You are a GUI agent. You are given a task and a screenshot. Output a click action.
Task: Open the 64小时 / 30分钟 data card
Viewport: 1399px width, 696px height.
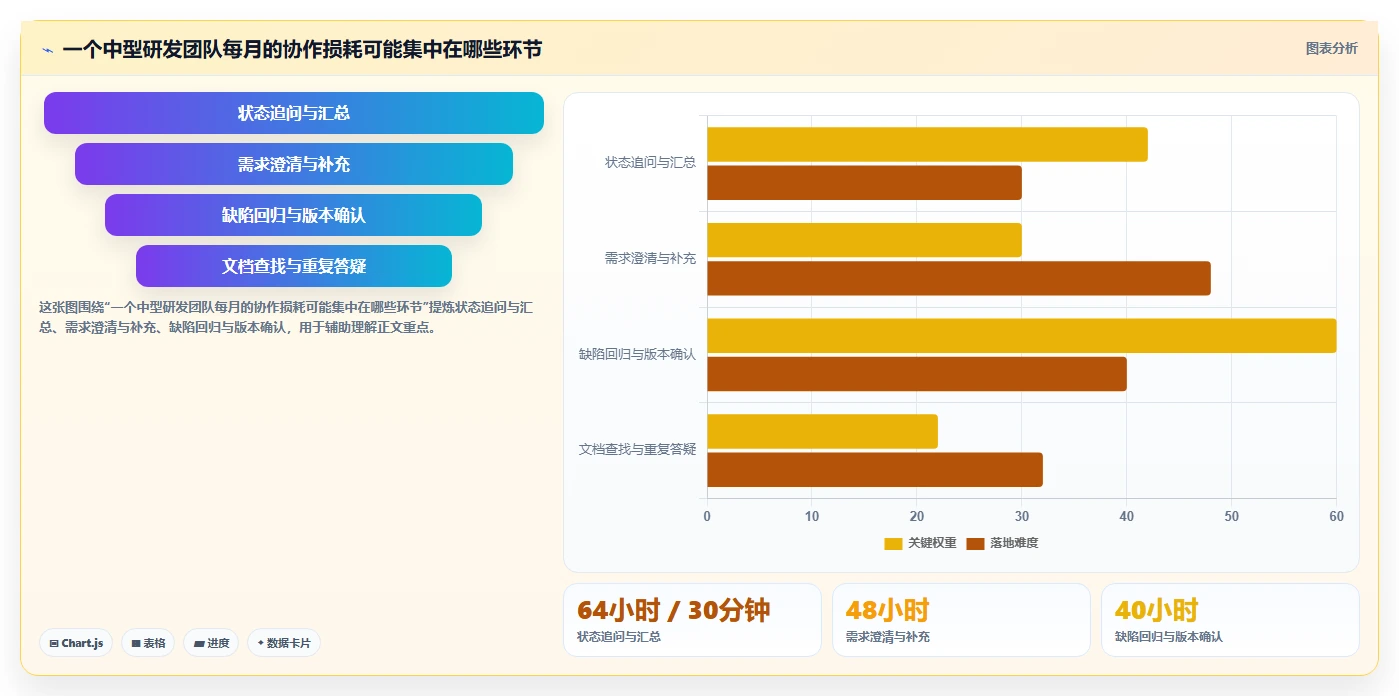click(692, 620)
